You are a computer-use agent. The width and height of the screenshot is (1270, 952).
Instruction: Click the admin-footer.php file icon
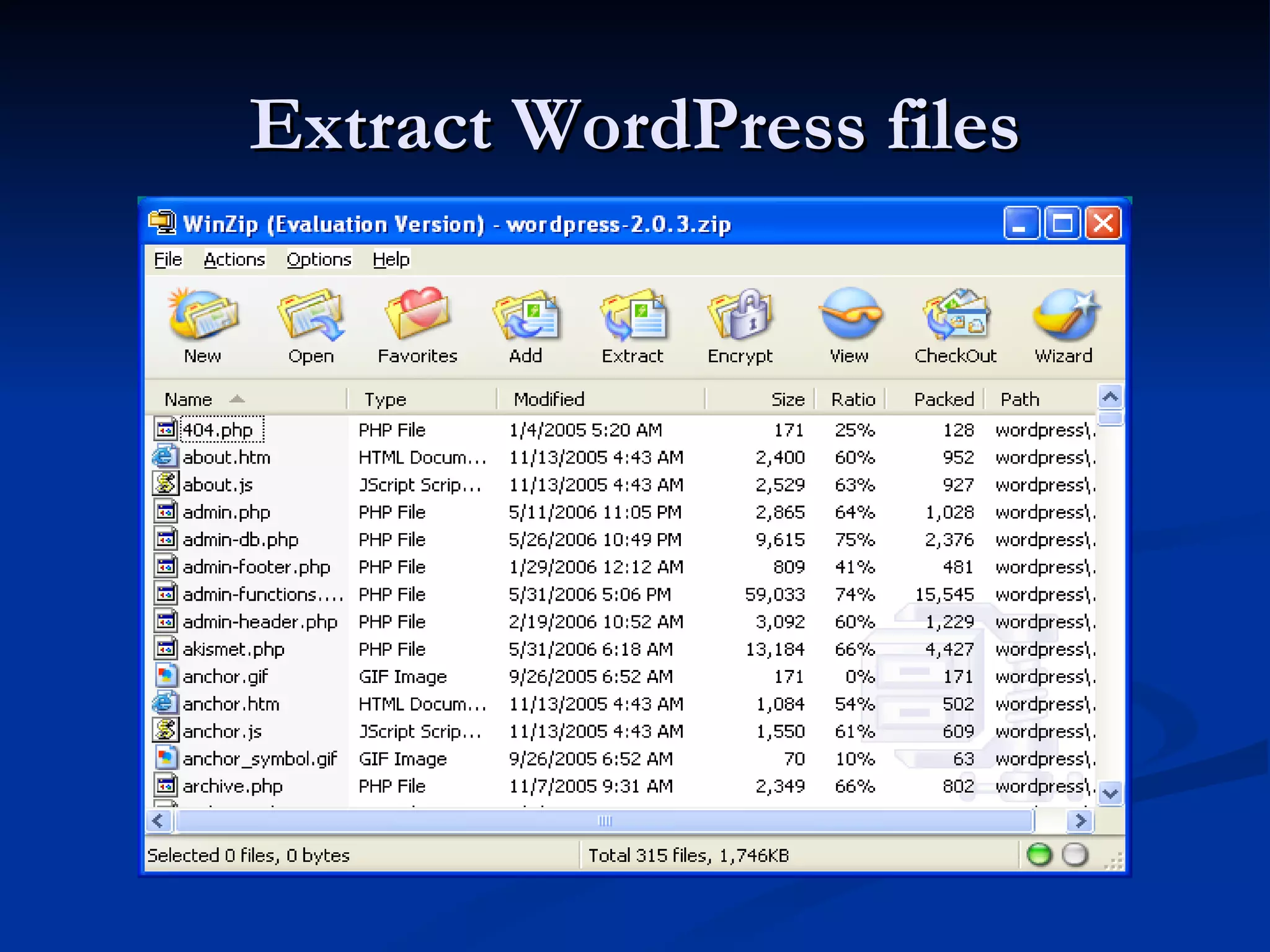[x=165, y=566]
